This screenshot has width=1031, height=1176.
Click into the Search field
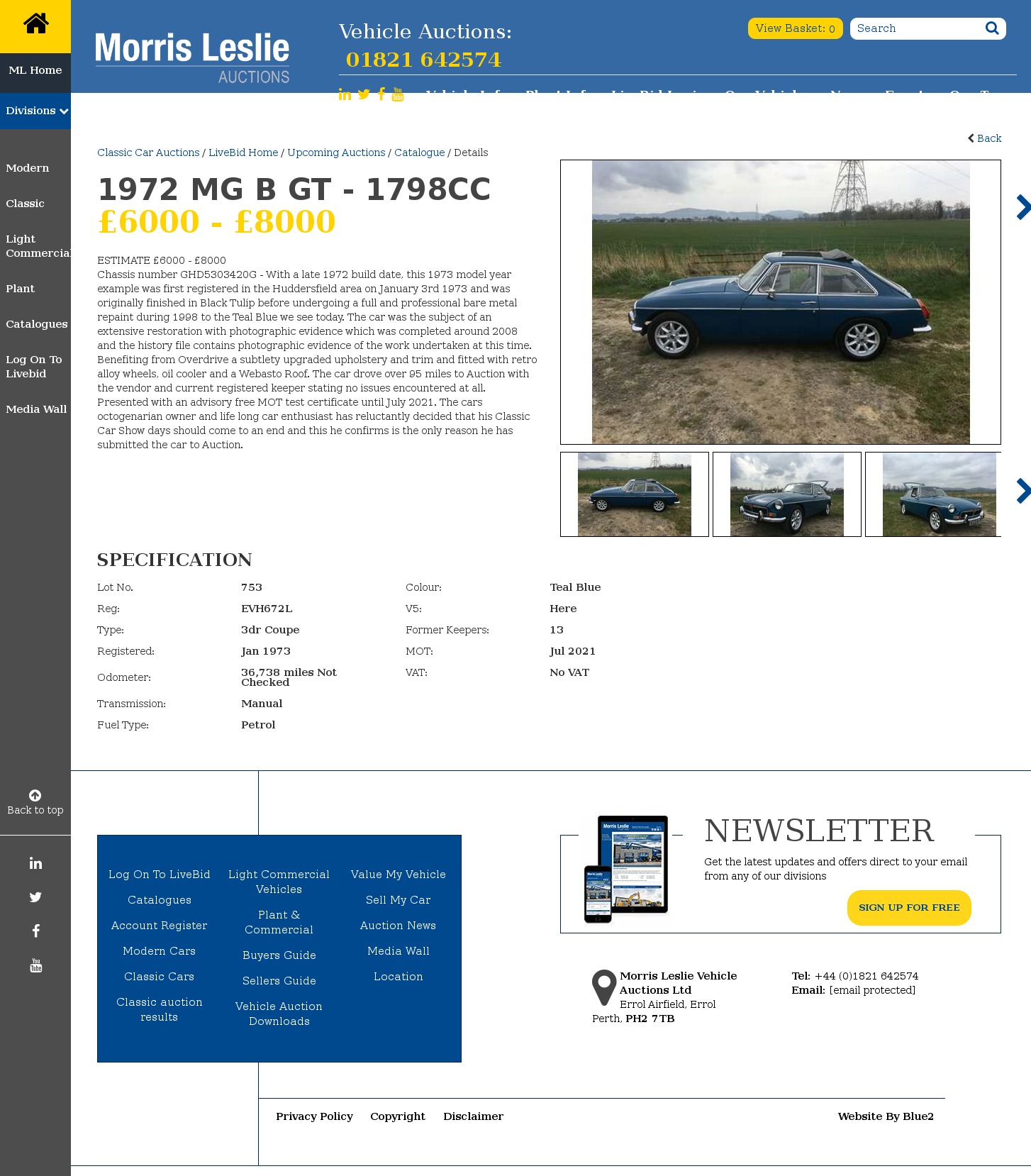click(x=918, y=28)
